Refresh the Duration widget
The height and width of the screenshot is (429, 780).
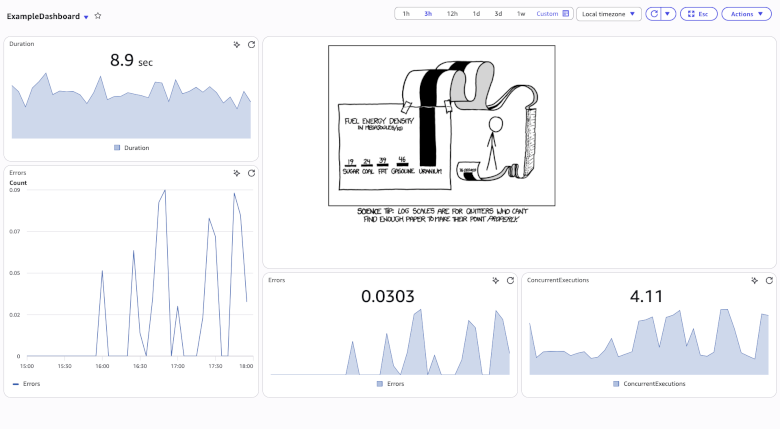[251, 45]
